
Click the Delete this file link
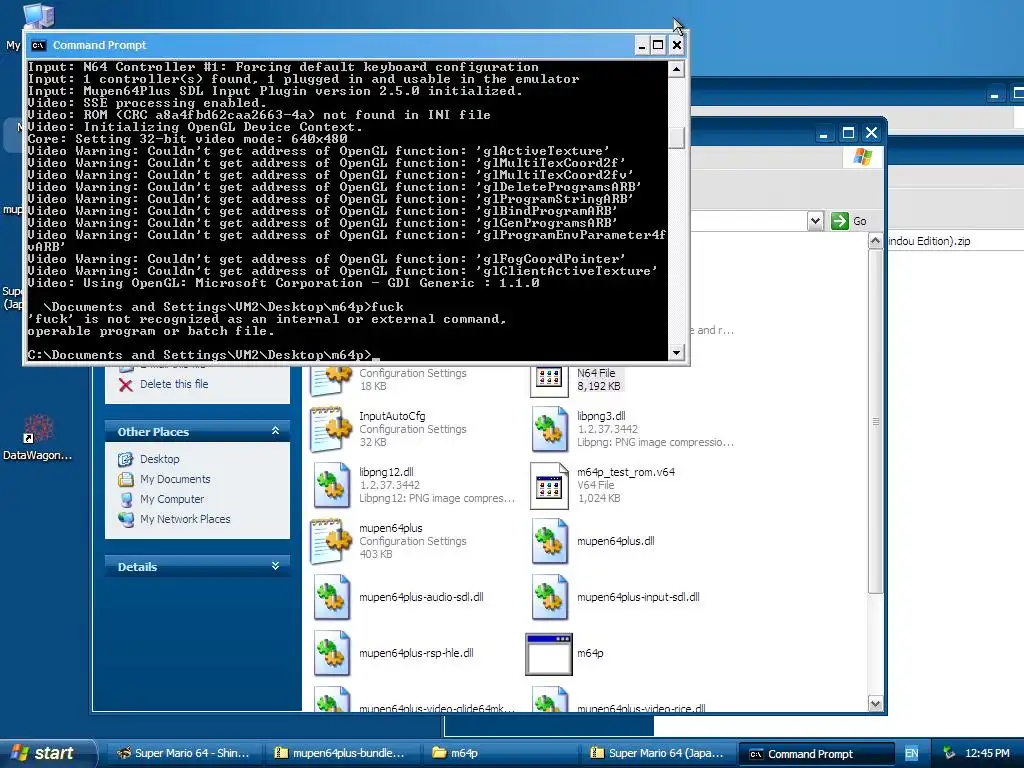click(x=174, y=385)
